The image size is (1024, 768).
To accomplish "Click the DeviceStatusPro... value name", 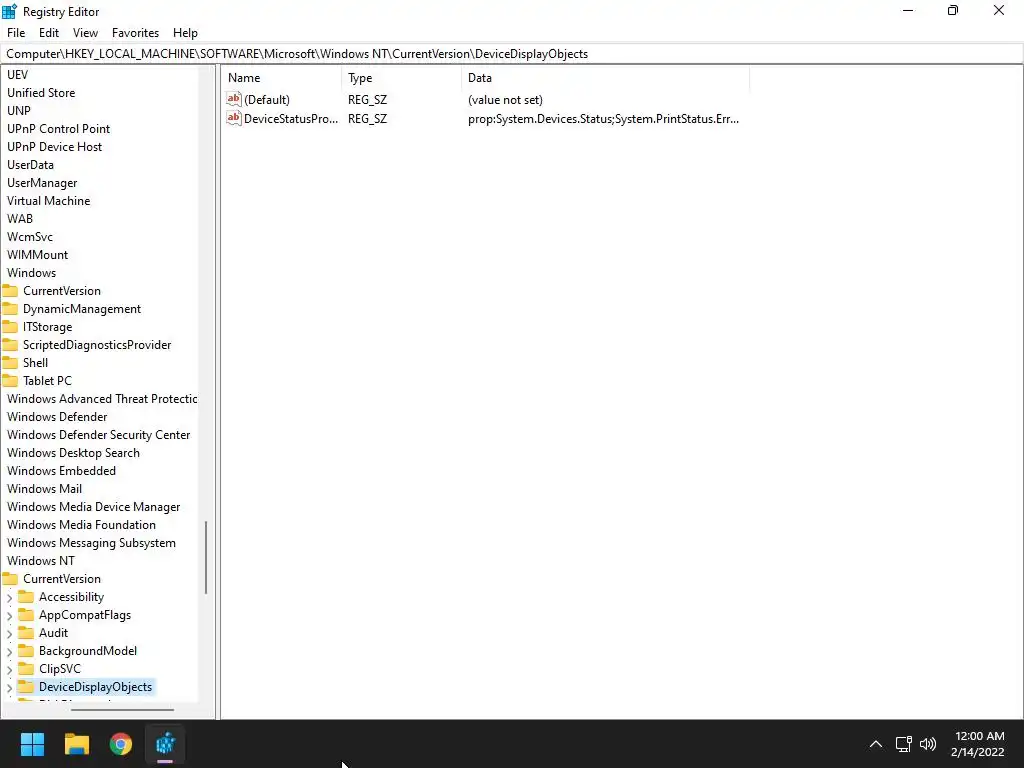I will (x=291, y=119).
